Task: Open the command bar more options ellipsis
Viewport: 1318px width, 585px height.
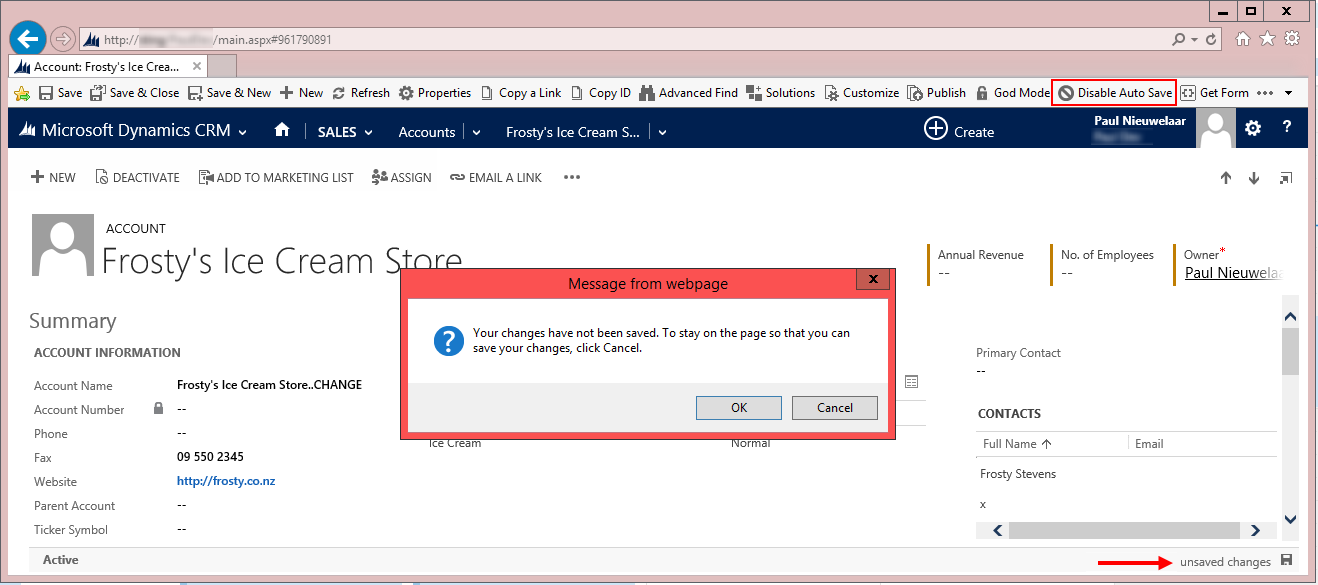Action: (572, 177)
